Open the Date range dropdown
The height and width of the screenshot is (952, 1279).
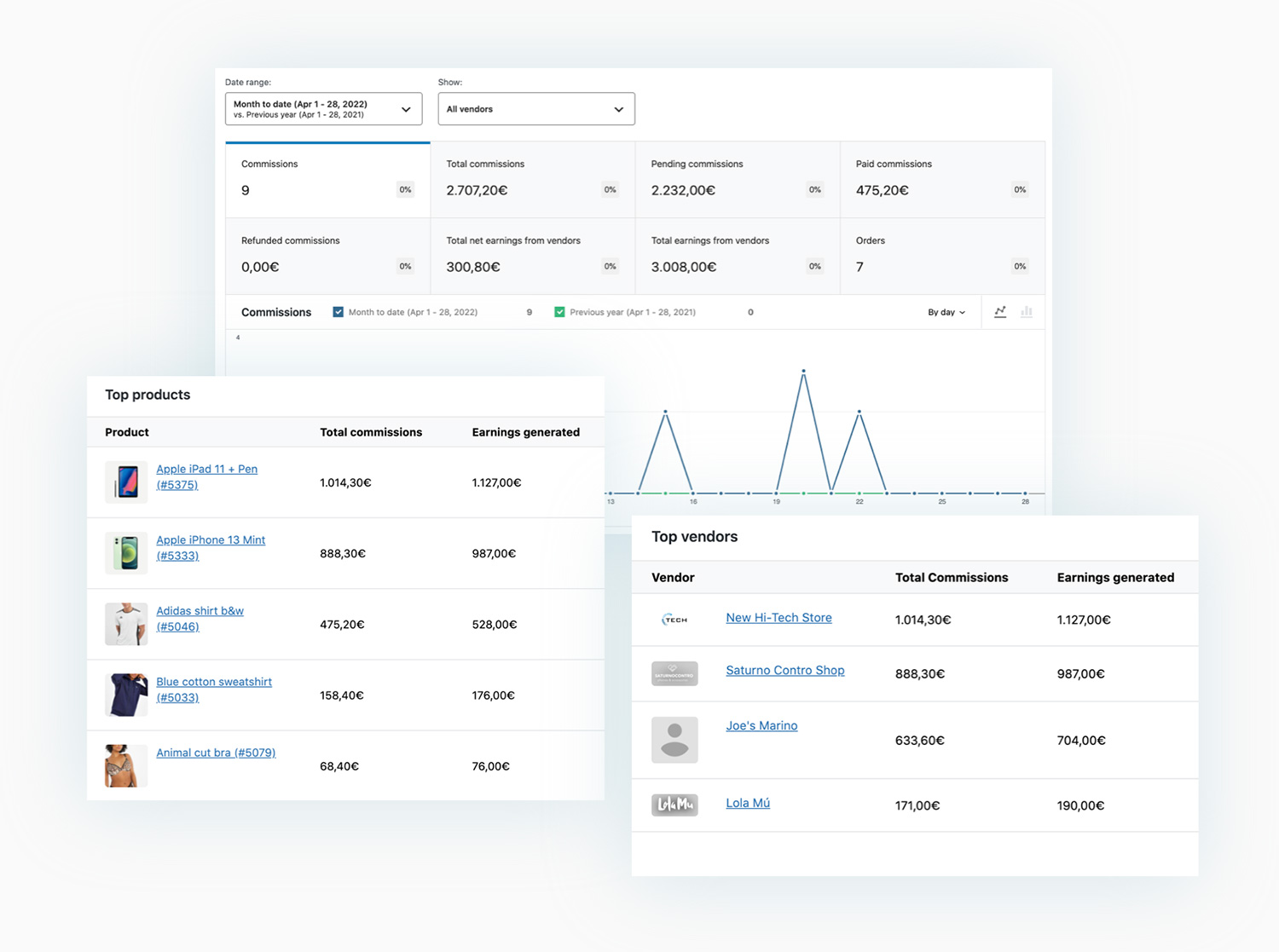(323, 109)
